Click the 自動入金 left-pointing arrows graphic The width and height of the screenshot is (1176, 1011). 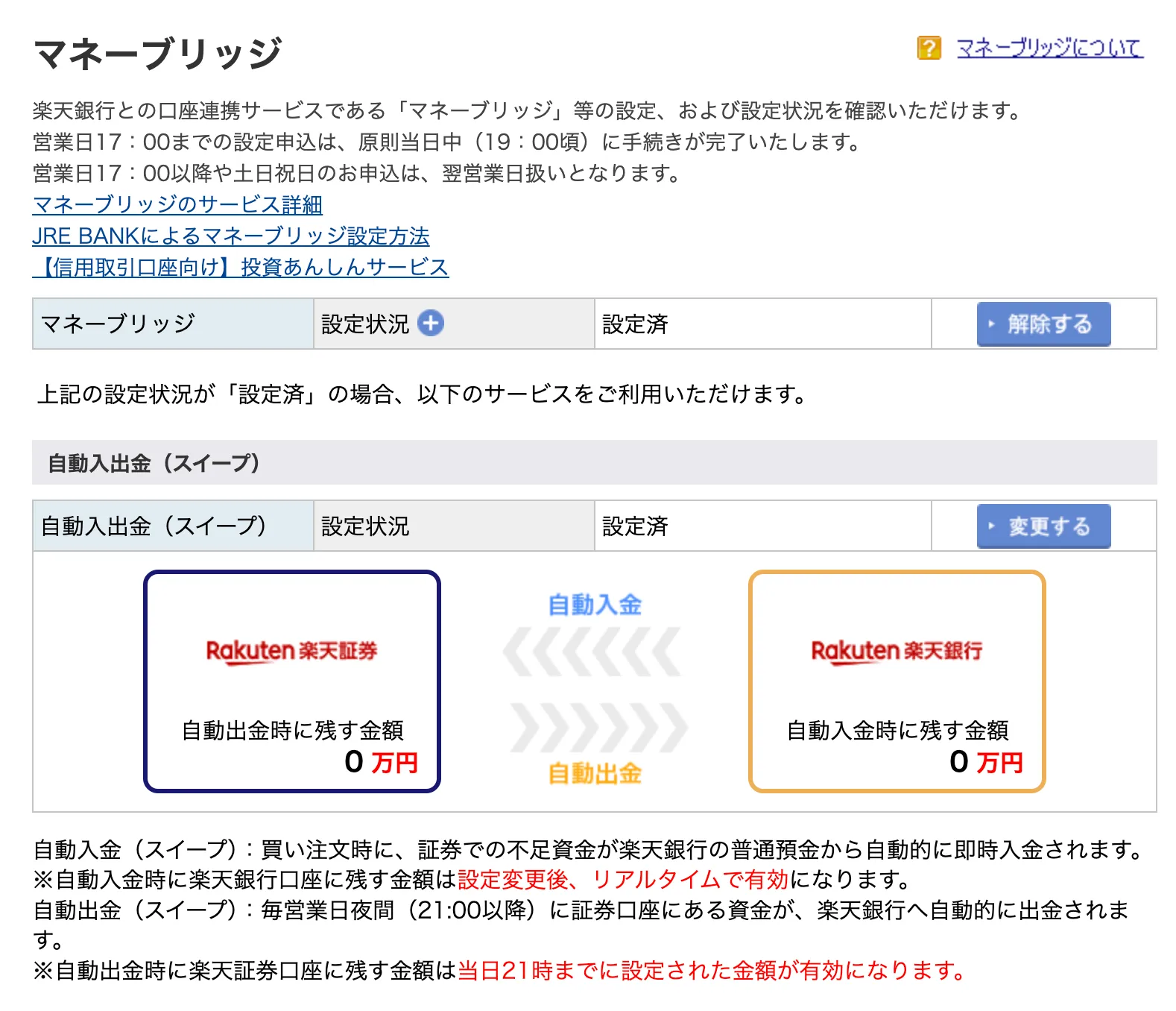tap(592, 652)
